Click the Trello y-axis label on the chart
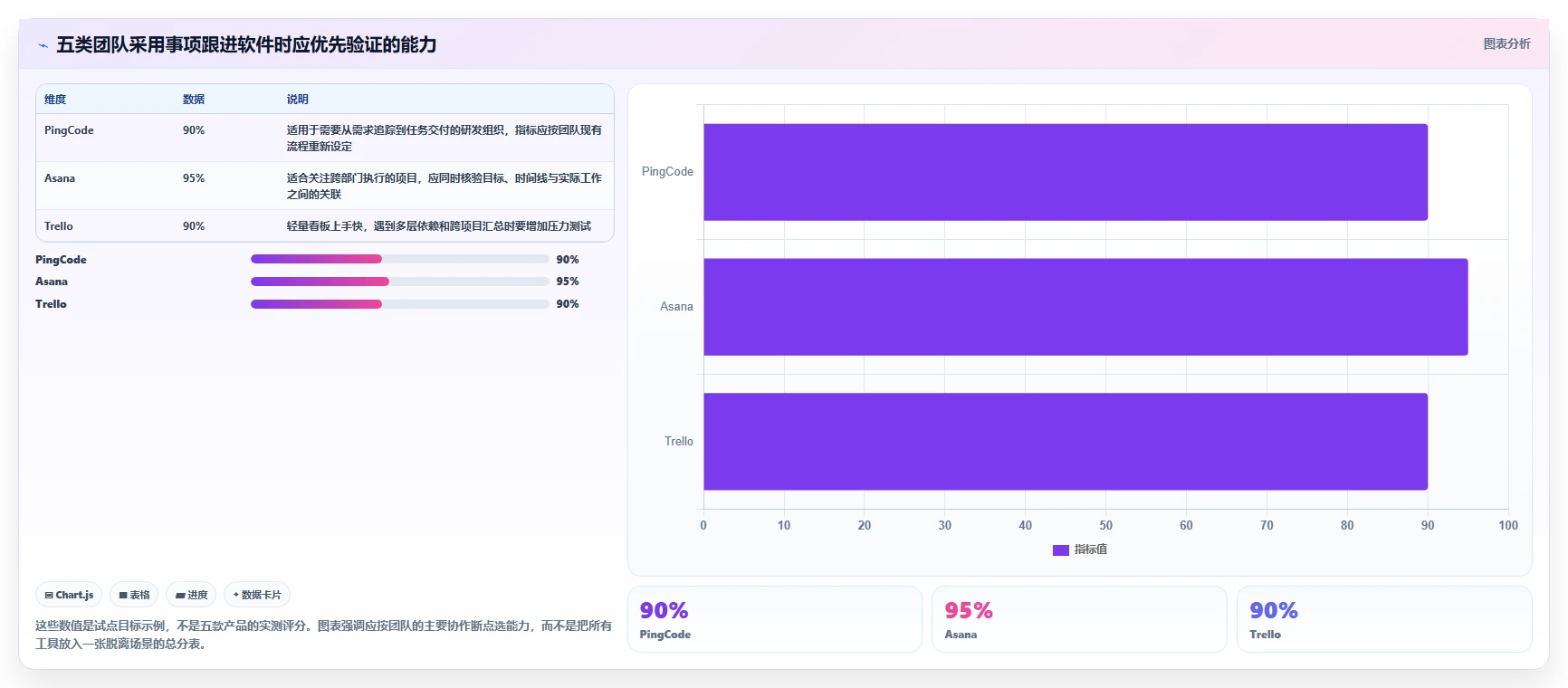Viewport: 1568px width, 688px height. [x=679, y=442]
